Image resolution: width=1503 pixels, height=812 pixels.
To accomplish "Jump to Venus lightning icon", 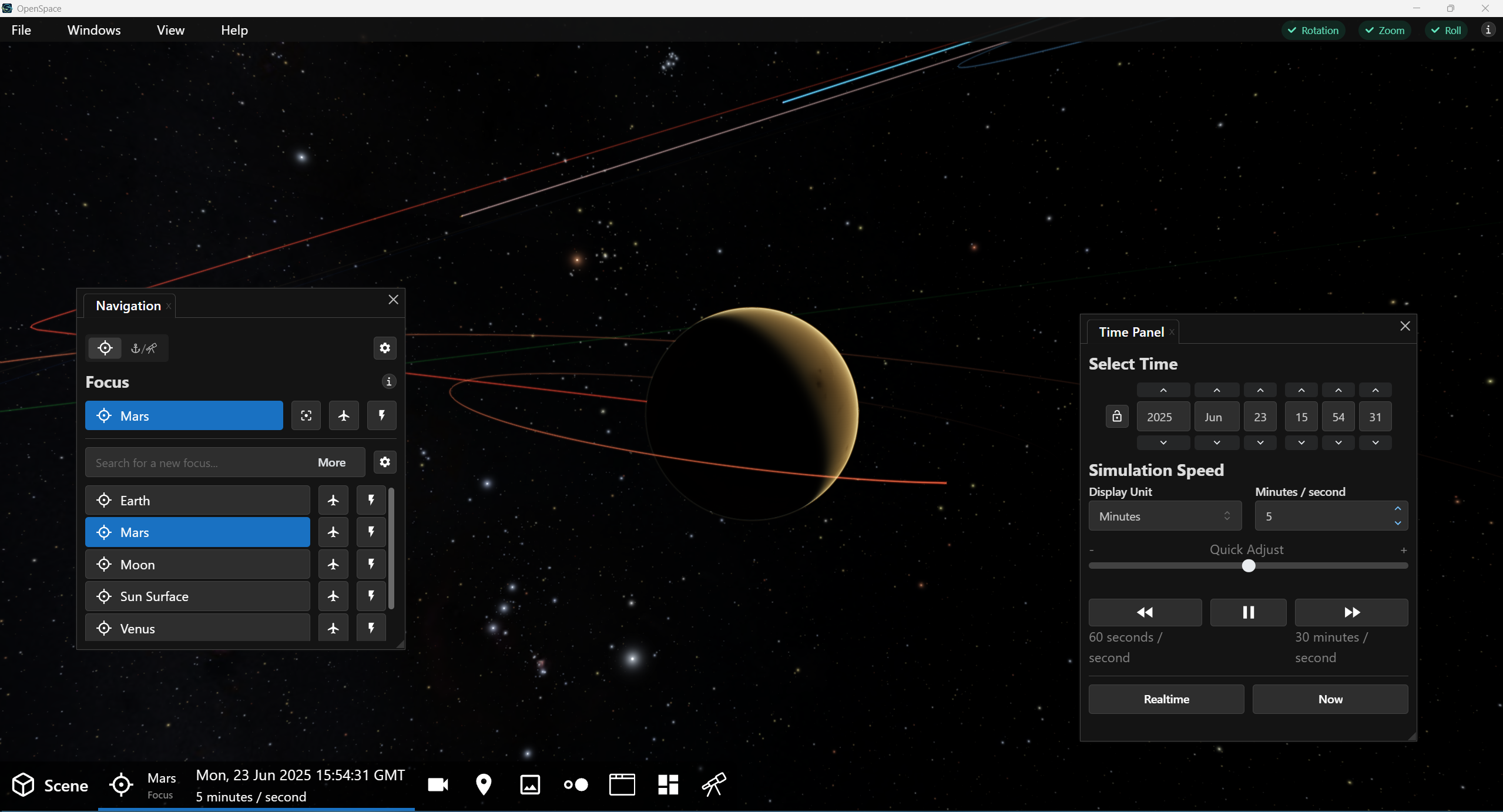I will point(371,628).
